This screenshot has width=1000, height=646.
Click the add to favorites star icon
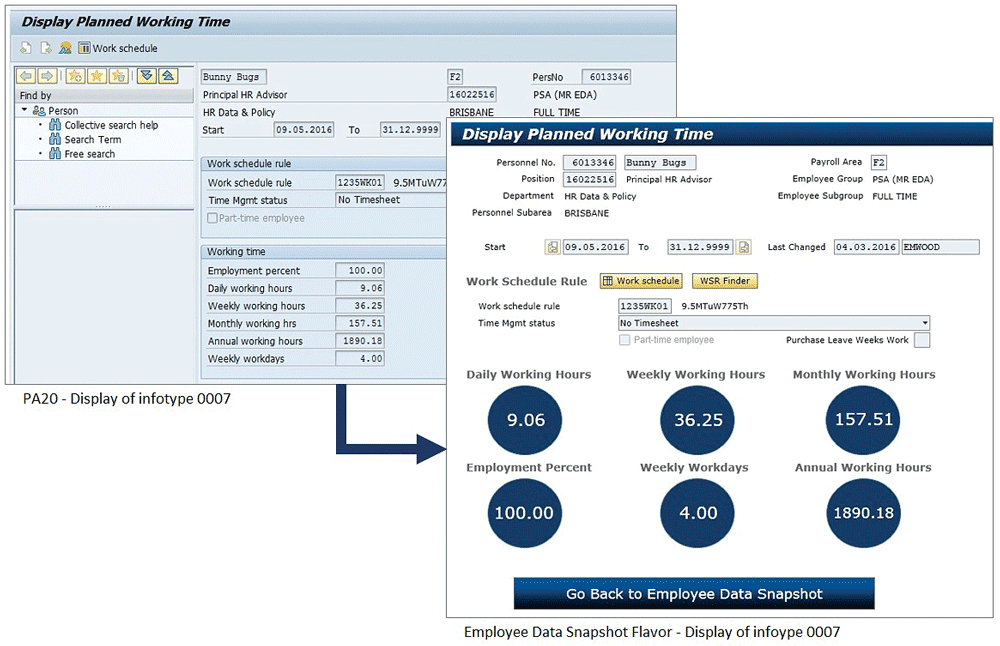[x=75, y=76]
